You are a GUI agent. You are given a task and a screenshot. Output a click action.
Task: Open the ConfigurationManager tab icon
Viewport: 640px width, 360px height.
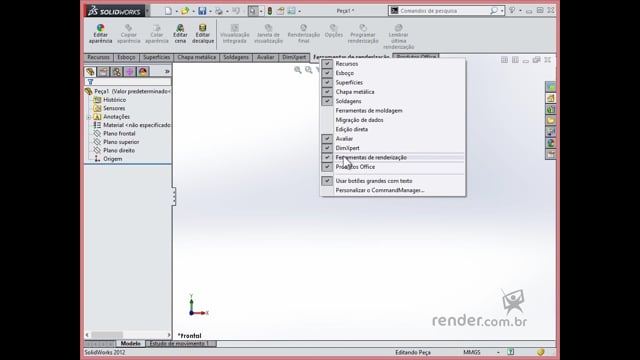click(x=116, y=72)
